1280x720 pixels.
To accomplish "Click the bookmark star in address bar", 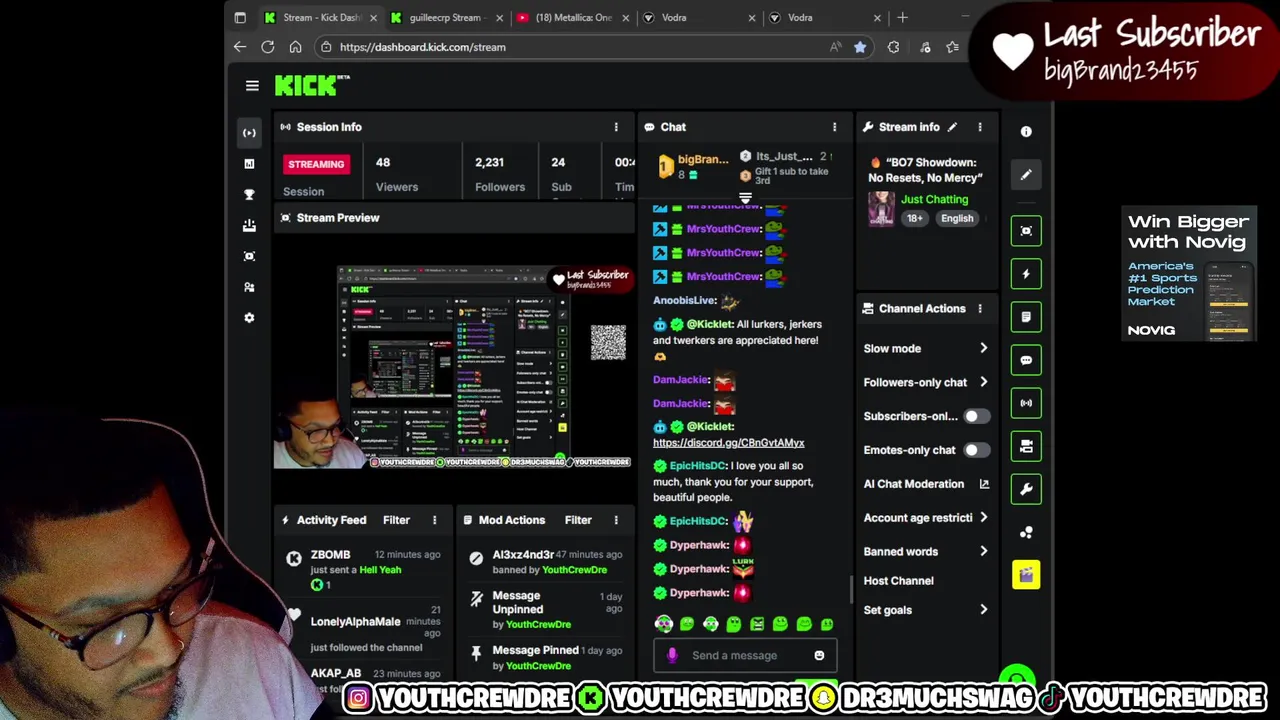I will pyautogui.click(x=860, y=47).
